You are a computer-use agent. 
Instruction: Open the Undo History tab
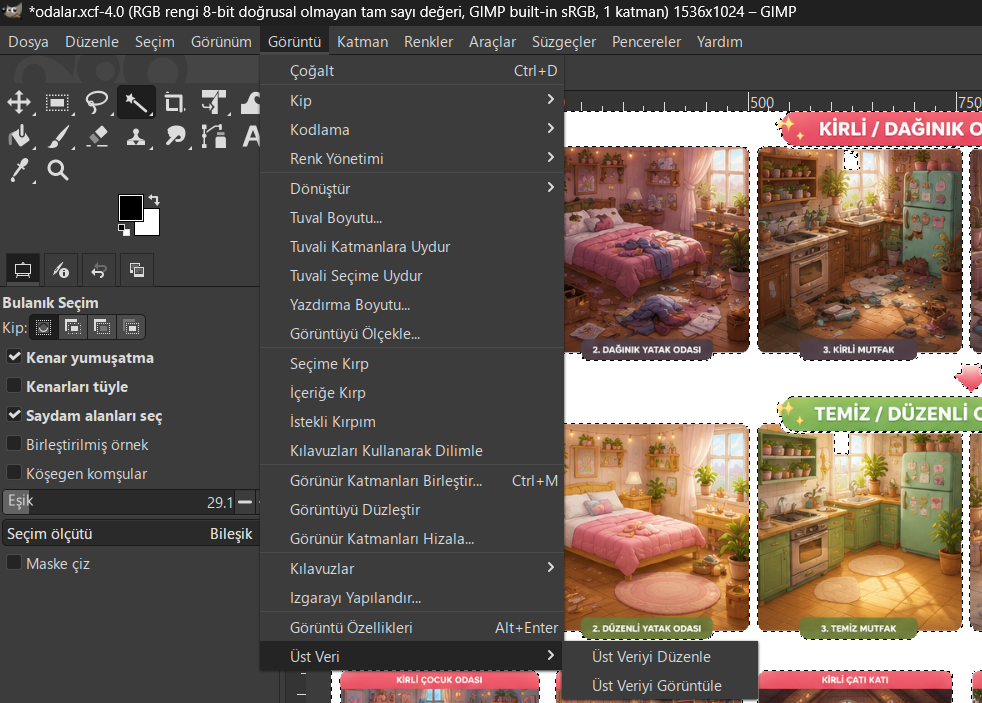point(99,270)
